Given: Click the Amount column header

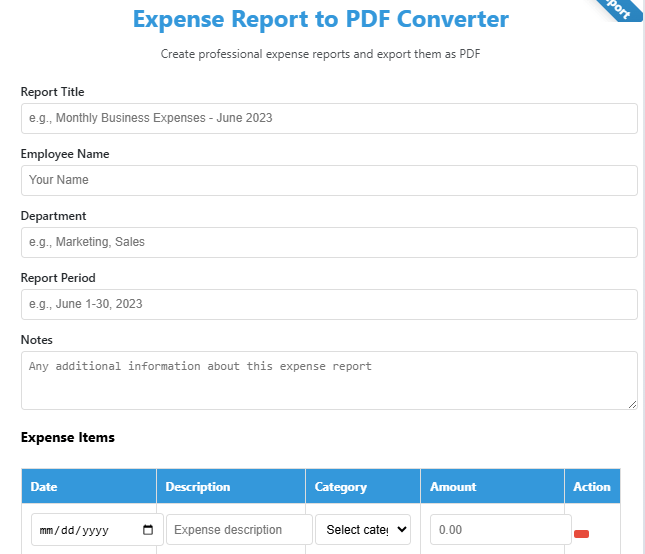Looking at the screenshot, I should tap(492, 487).
